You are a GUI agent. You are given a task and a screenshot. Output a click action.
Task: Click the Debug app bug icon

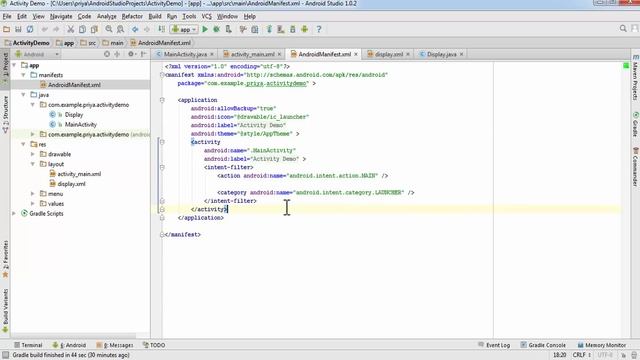click(217, 29)
